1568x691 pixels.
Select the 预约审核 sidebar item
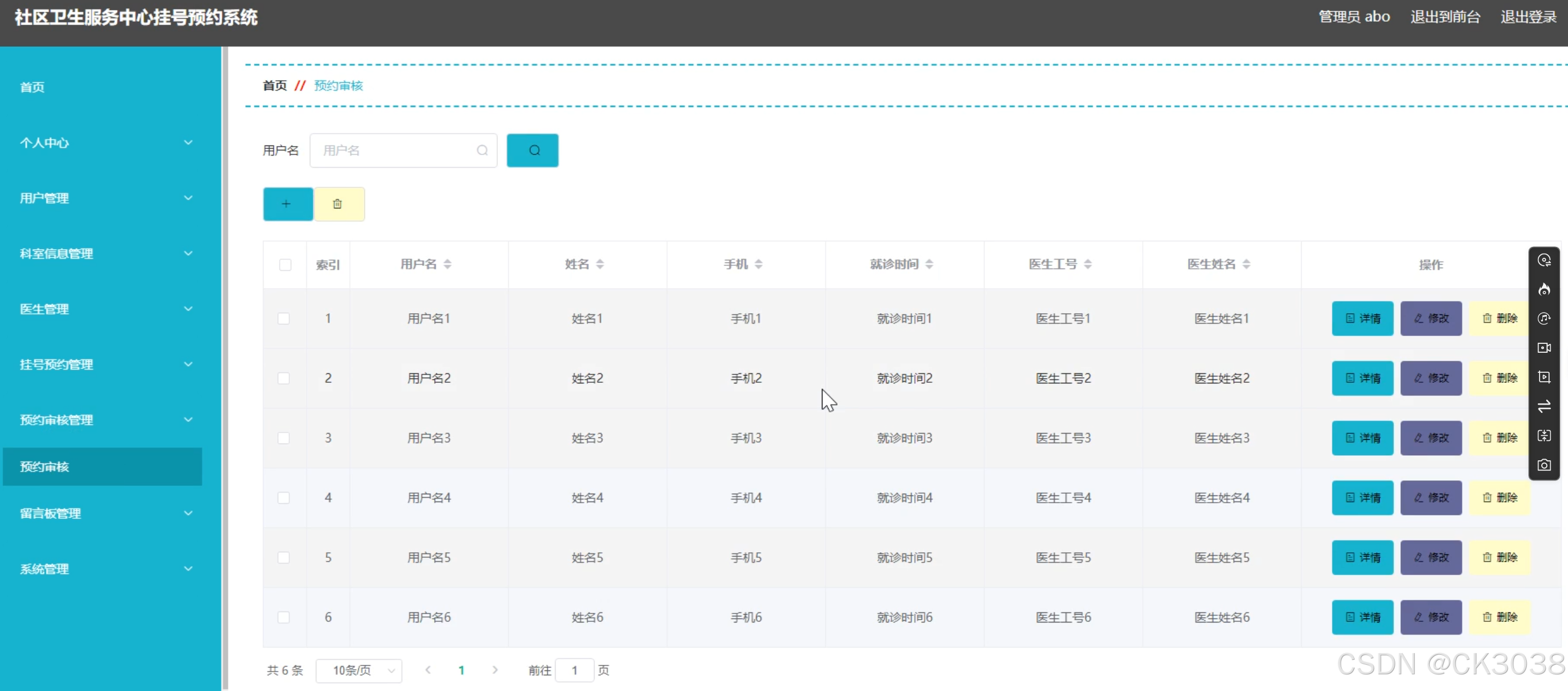click(x=103, y=467)
